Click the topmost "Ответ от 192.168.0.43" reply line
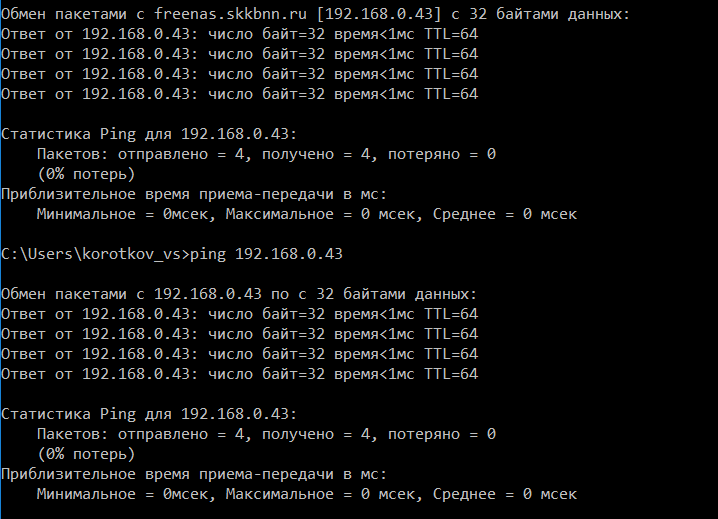The width and height of the screenshot is (718, 519). [239, 34]
